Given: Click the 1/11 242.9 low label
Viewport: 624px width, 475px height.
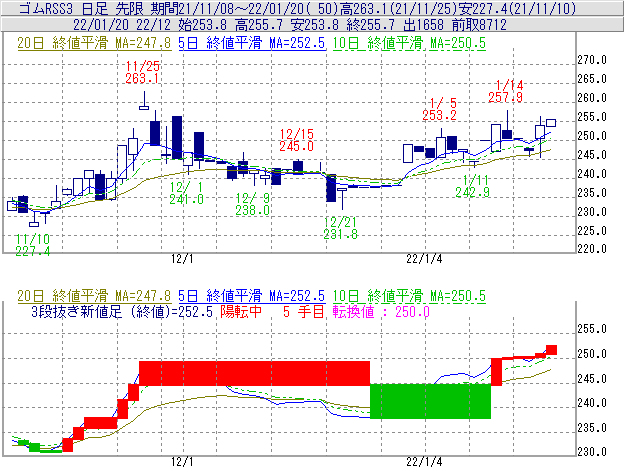Looking at the screenshot, I should (472, 186).
